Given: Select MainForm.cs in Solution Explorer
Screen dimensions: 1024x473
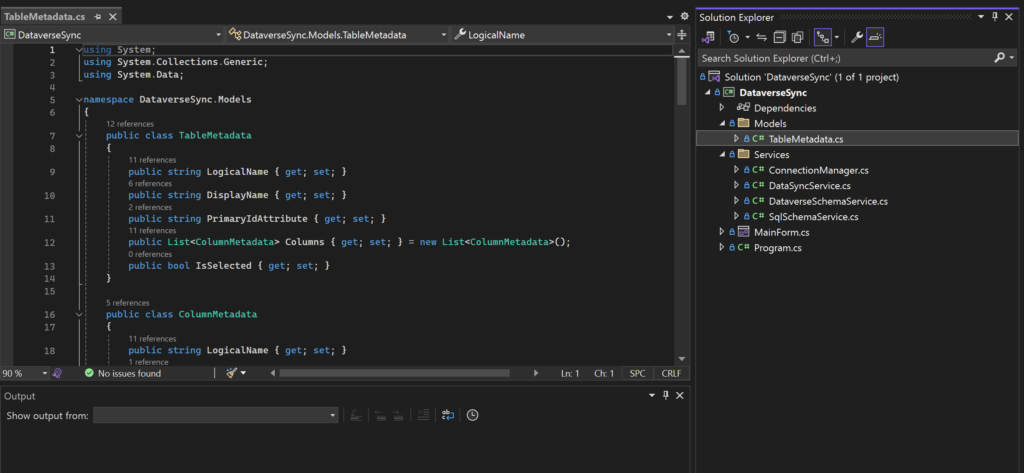Looking at the screenshot, I should click(x=782, y=232).
